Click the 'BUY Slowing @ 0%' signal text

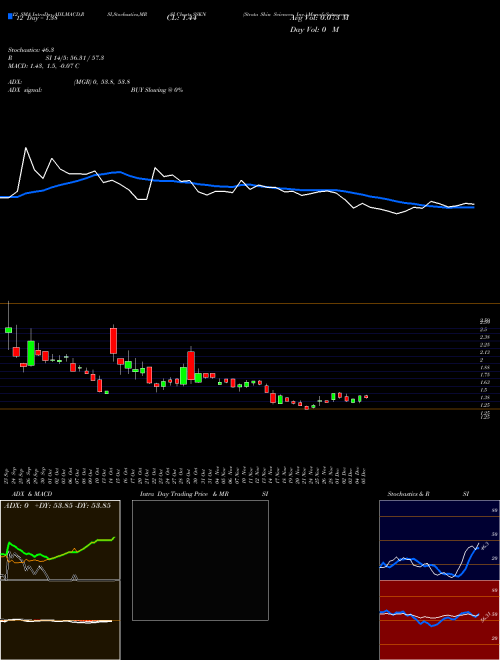pos(157,90)
